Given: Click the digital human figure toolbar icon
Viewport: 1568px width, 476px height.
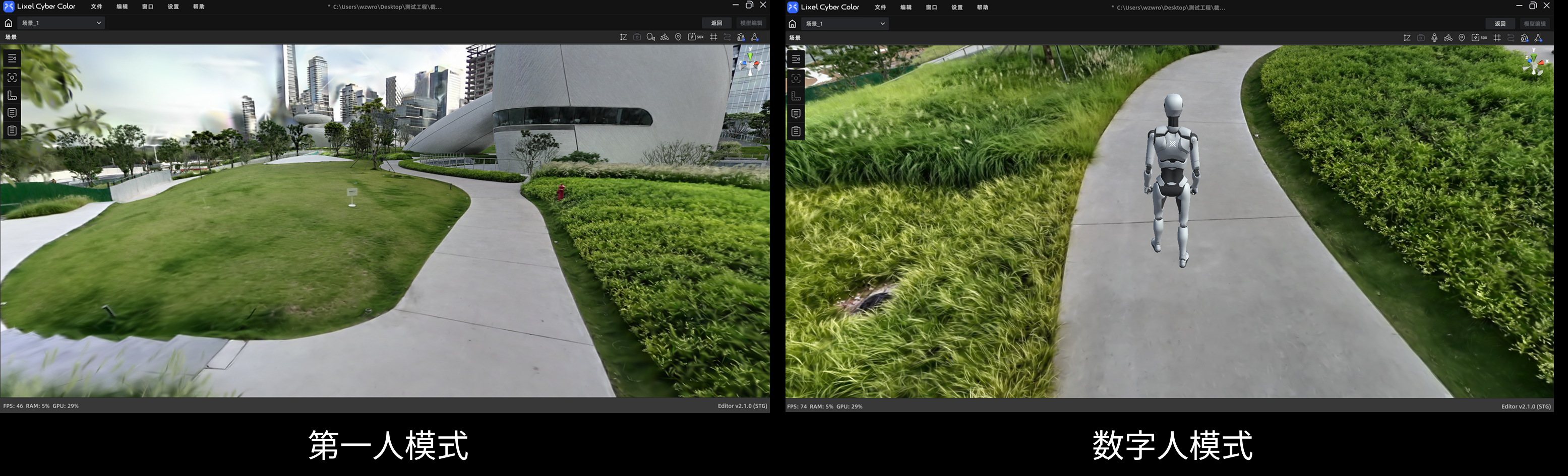Looking at the screenshot, I should [1435, 38].
